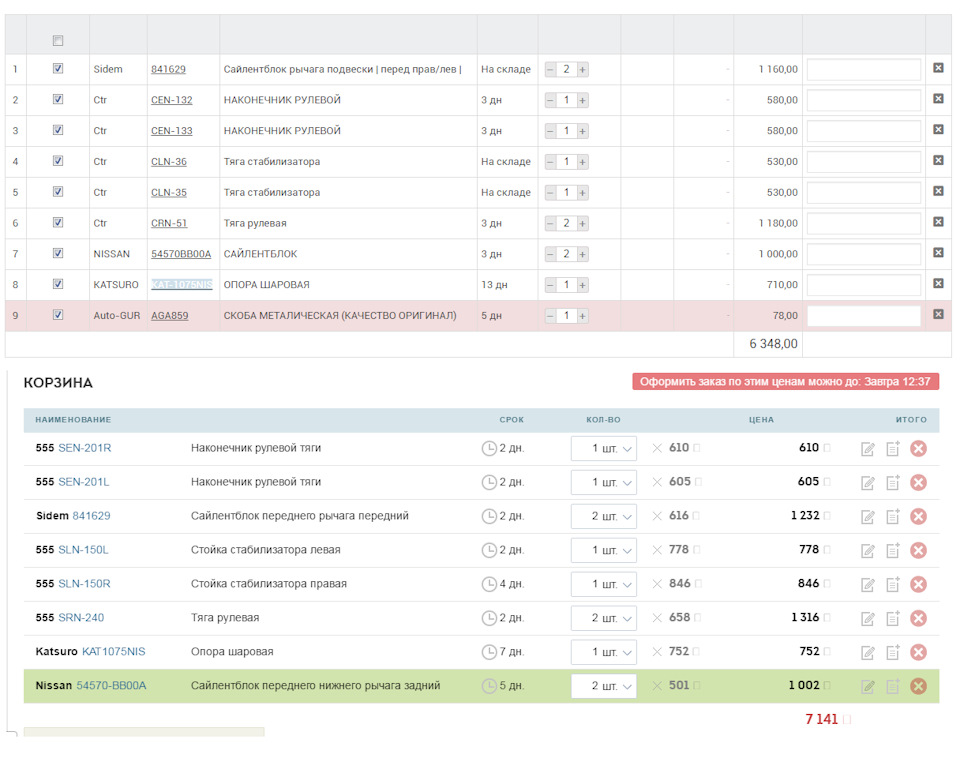Open quantity dropdown for 555 SLN-150R
The height and width of the screenshot is (758, 960).
tap(604, 584)
